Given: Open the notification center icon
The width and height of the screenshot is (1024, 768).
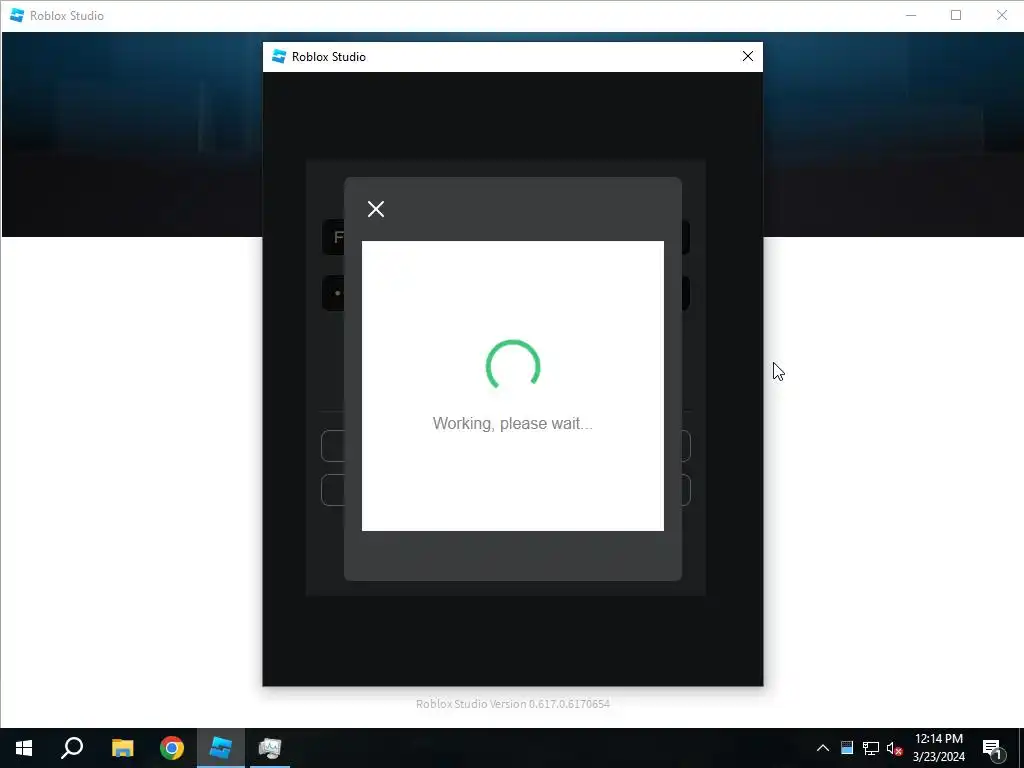Looking at the screenshot, I should [992, 748].
